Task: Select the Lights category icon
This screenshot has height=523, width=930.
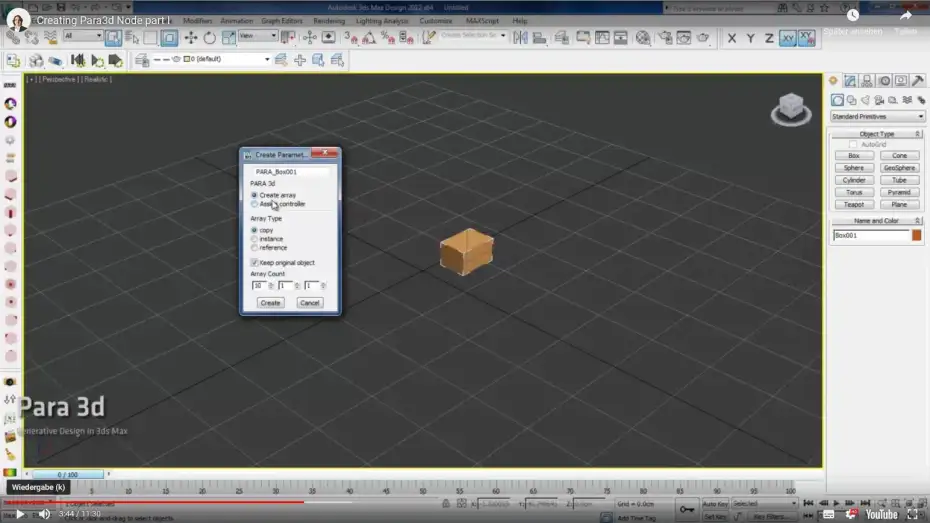Action: tap(865, 100)
